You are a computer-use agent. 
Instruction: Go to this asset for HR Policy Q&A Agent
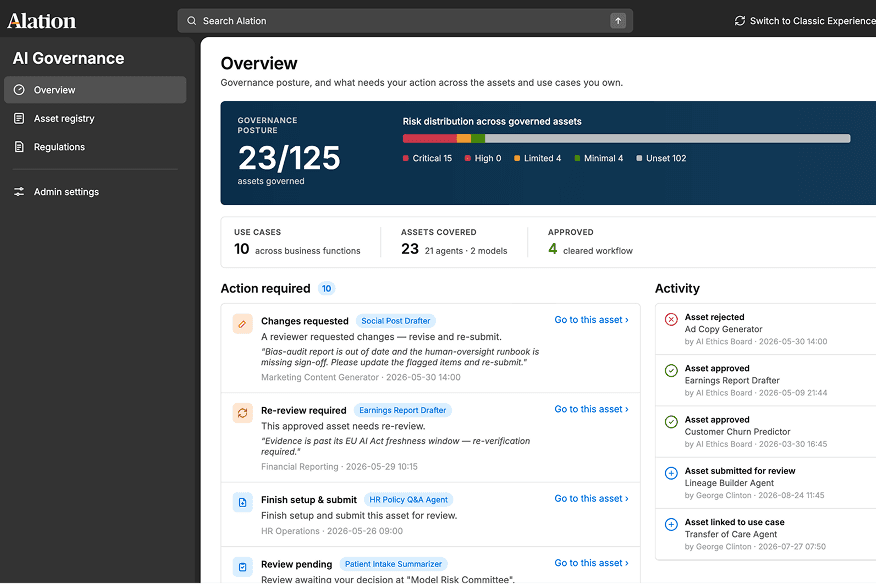click(x=591, y=498)
